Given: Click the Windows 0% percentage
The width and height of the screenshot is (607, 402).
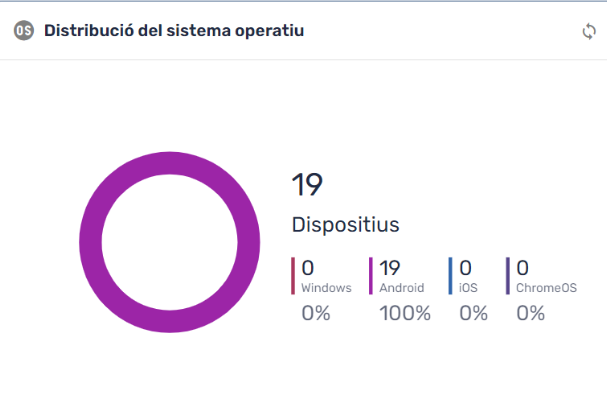Looking at the screenshot, I should [x=316, y=313].
